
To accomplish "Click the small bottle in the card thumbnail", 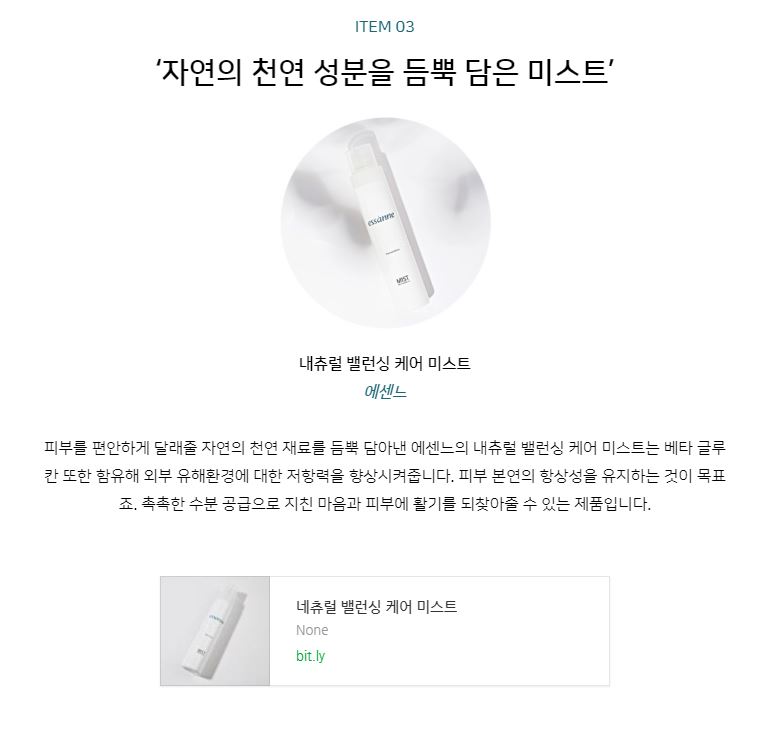I will click(x=214, y=632).
